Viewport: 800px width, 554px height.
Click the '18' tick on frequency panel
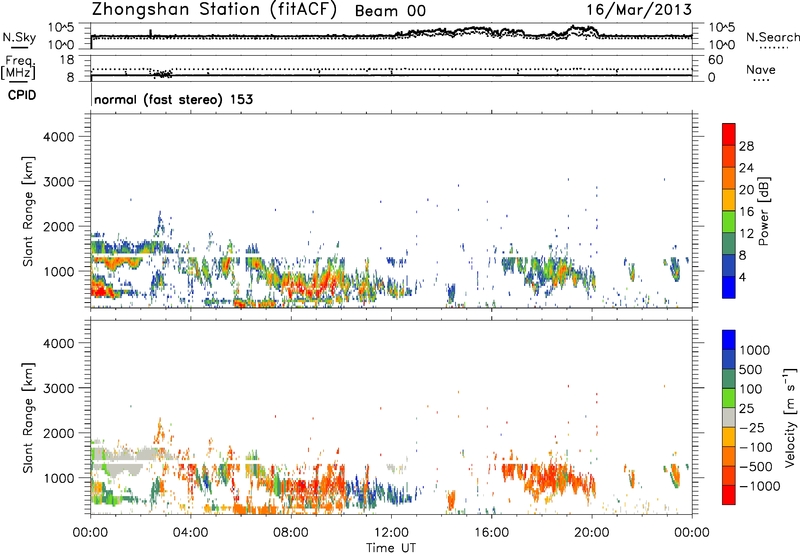67,60
